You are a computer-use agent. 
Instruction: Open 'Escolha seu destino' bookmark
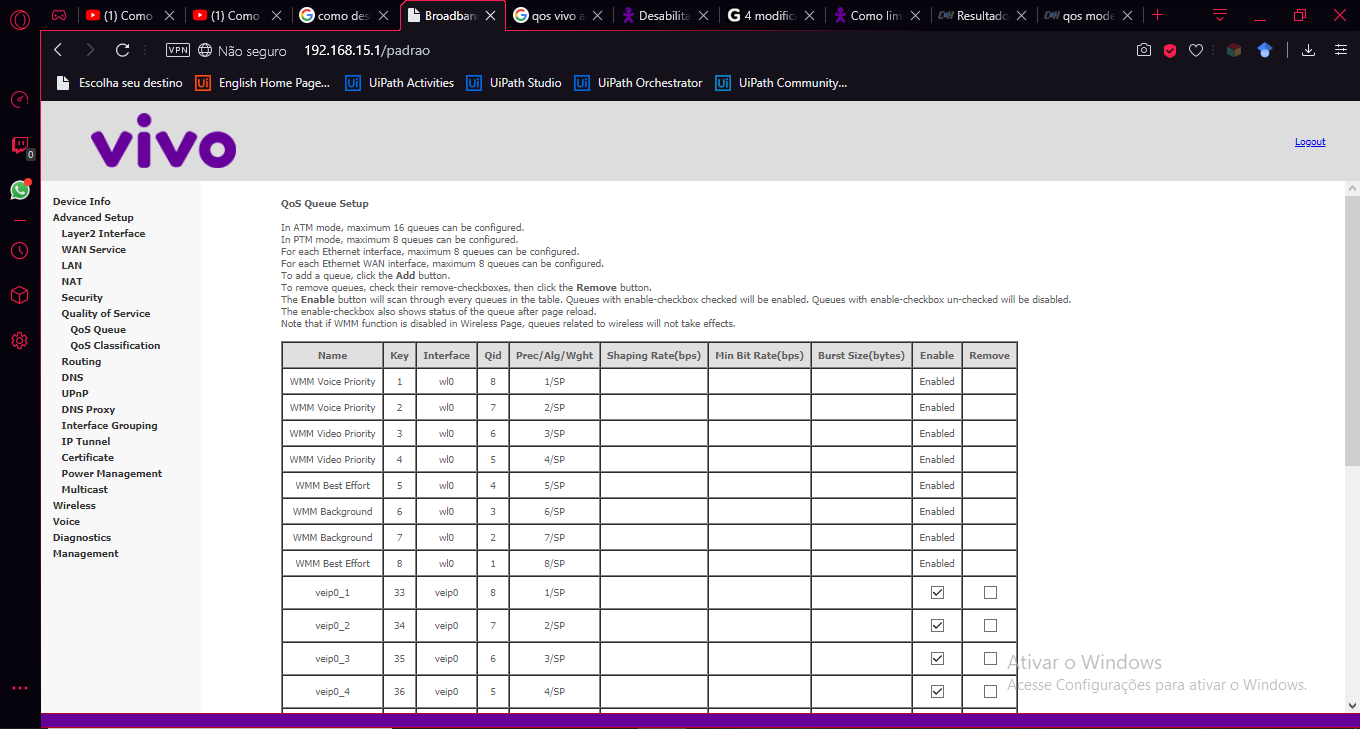119,83
